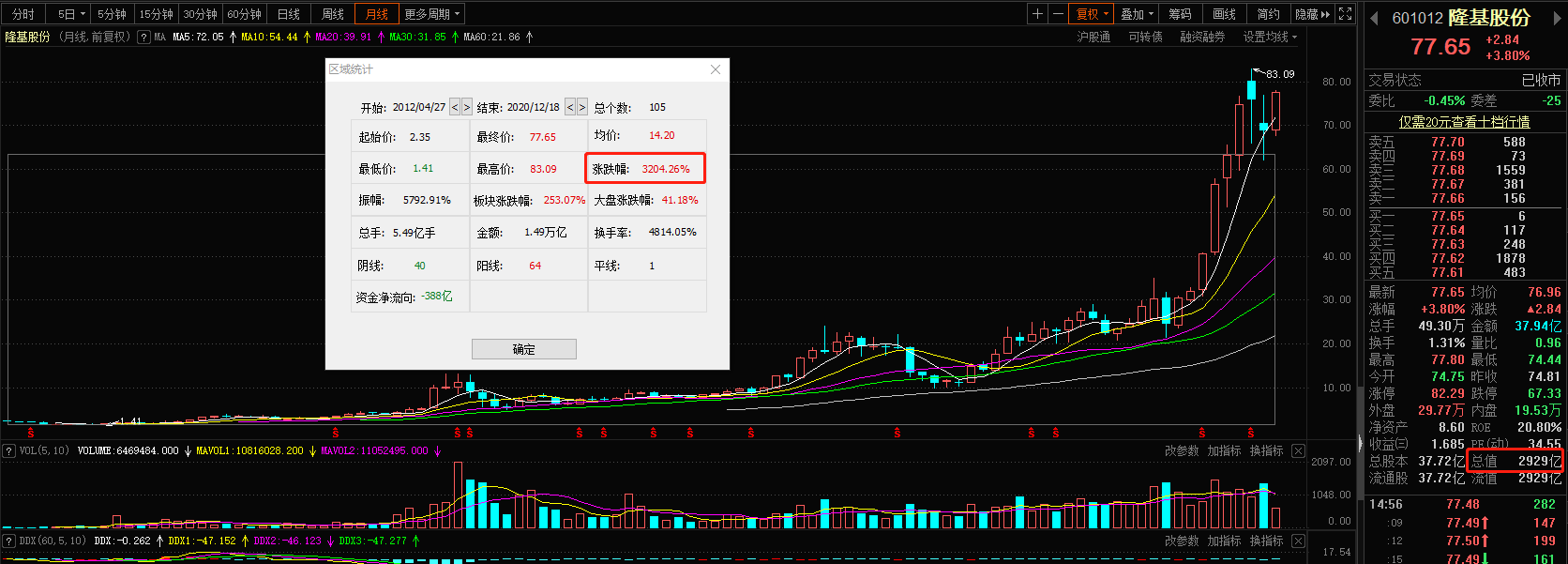This screenshot has height=564, width=1568.
Task: Toggle the 简约 simple mode
Action: [x=1268, y=14]
